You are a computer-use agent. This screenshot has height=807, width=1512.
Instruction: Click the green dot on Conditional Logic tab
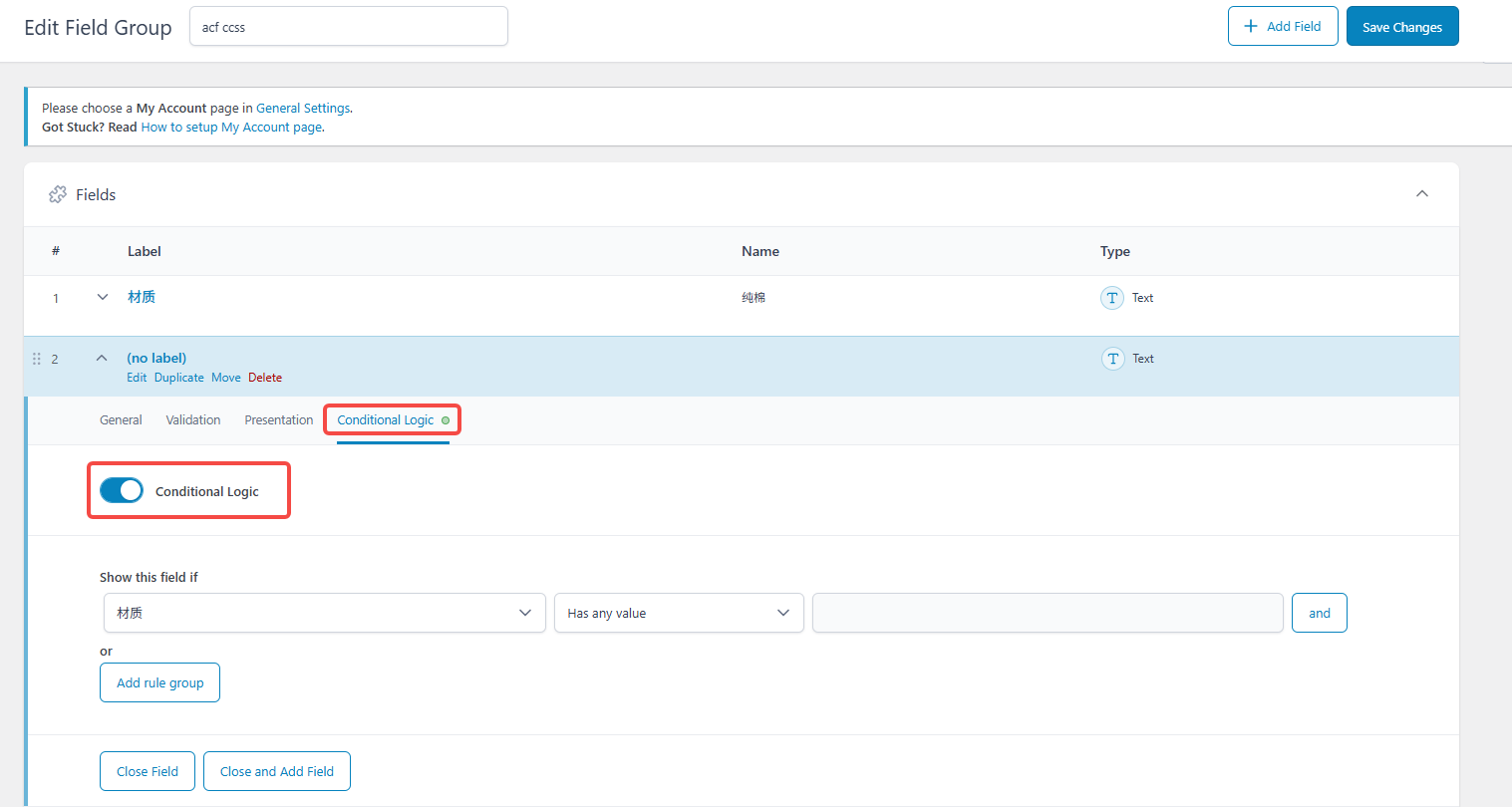(446, 420)
